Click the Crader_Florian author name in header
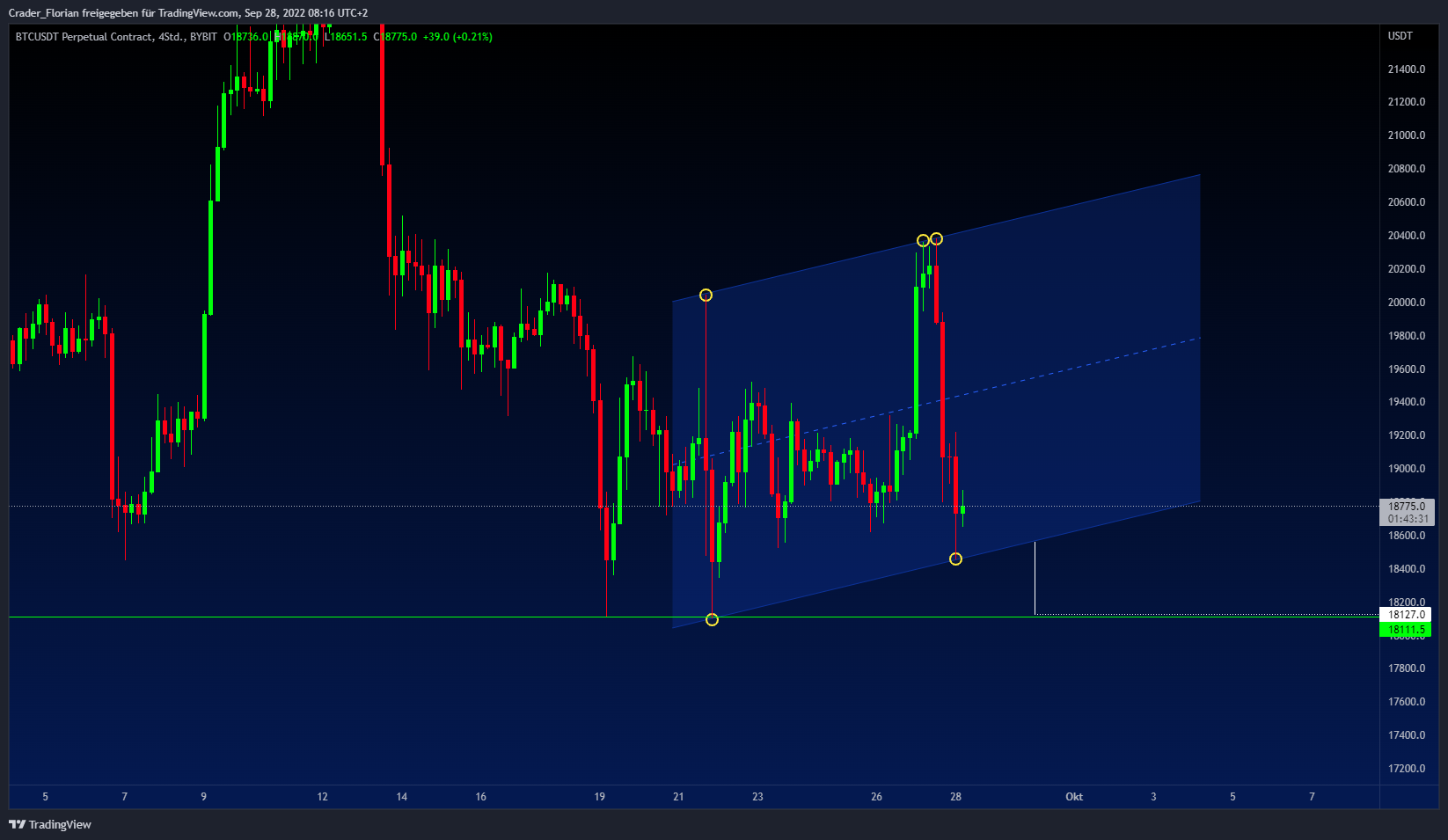This screenshot has width=1448, height=840. click(44, 13)
